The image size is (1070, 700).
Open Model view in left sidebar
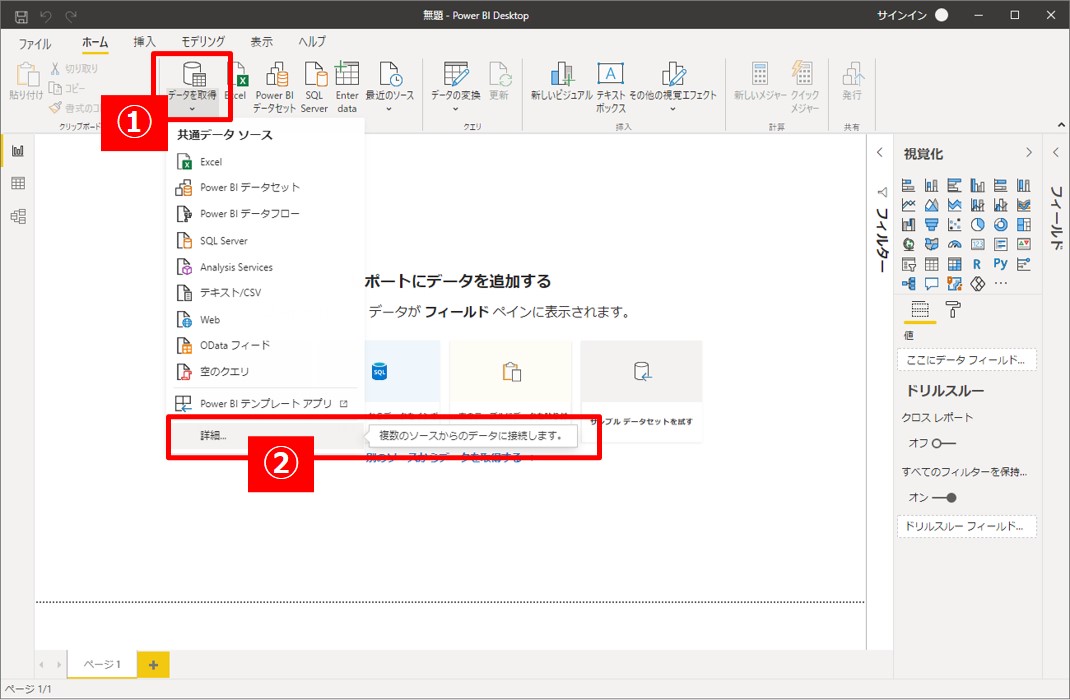(17, 216)
